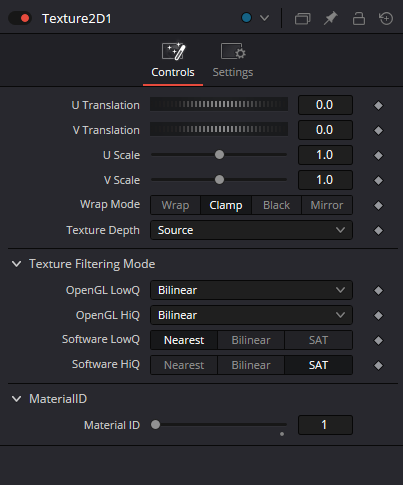Add keyframe for U Translation
The height and width of the screenshot is (485, 403).
[x=378, y=105]
